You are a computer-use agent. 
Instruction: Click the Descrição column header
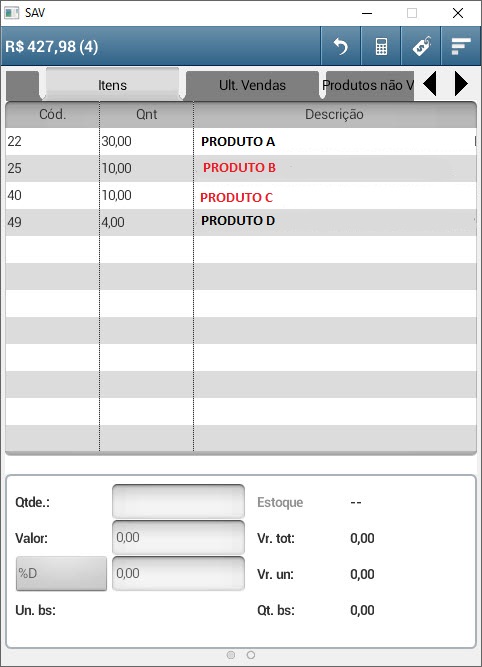334,114
